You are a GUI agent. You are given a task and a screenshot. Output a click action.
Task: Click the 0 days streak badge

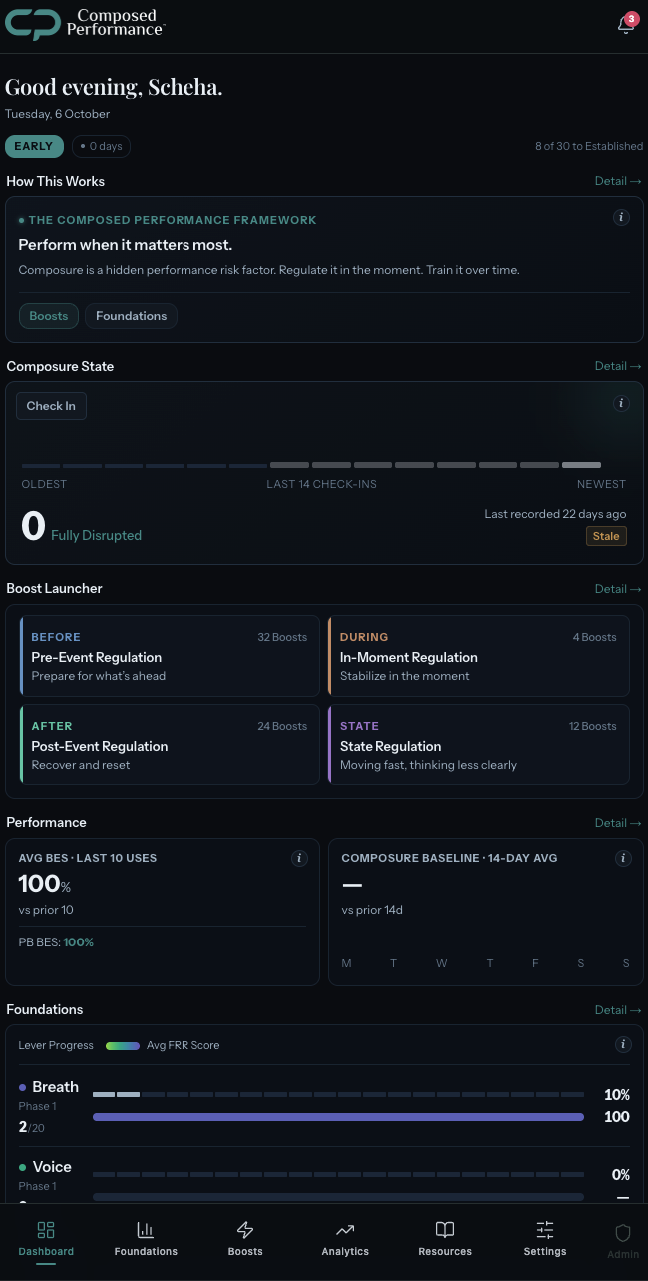click(101, 146)
